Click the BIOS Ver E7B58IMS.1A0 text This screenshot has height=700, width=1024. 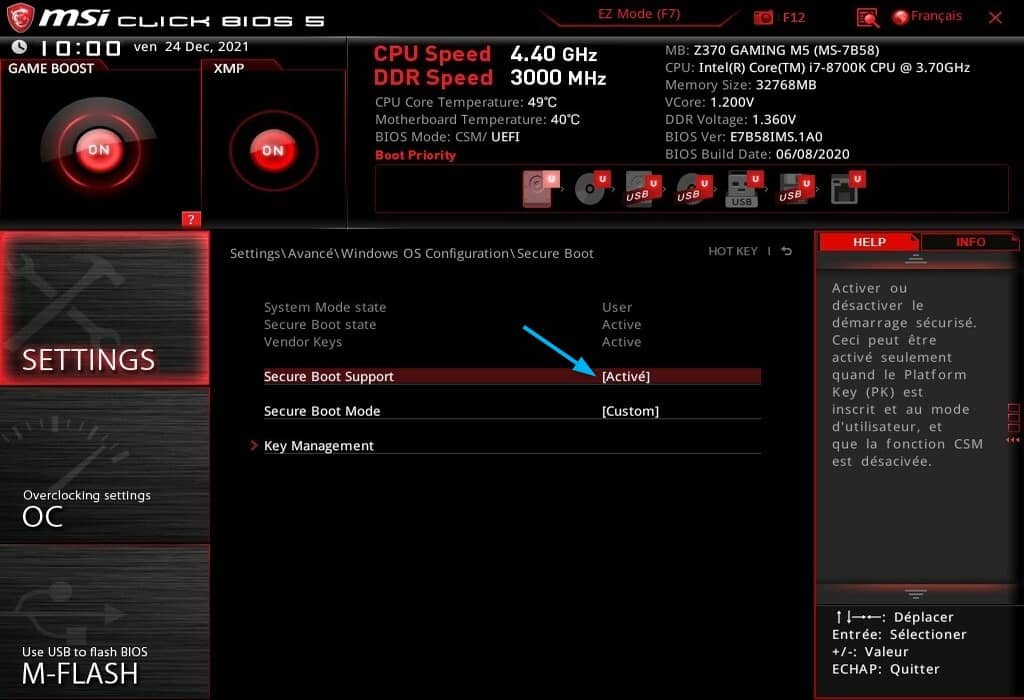tap(743, 137)
